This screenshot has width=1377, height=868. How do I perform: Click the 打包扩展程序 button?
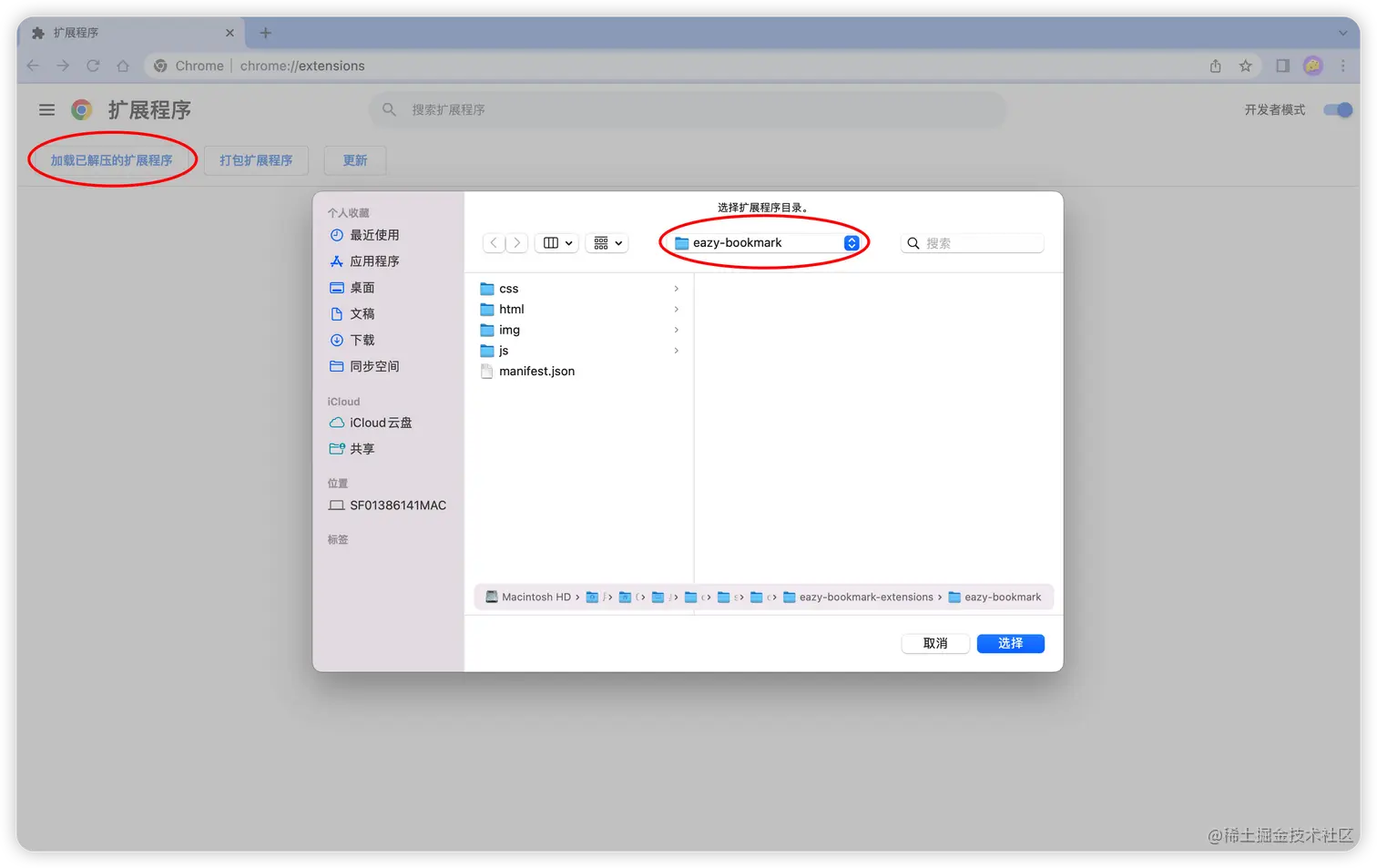click(x=256, y=160)
